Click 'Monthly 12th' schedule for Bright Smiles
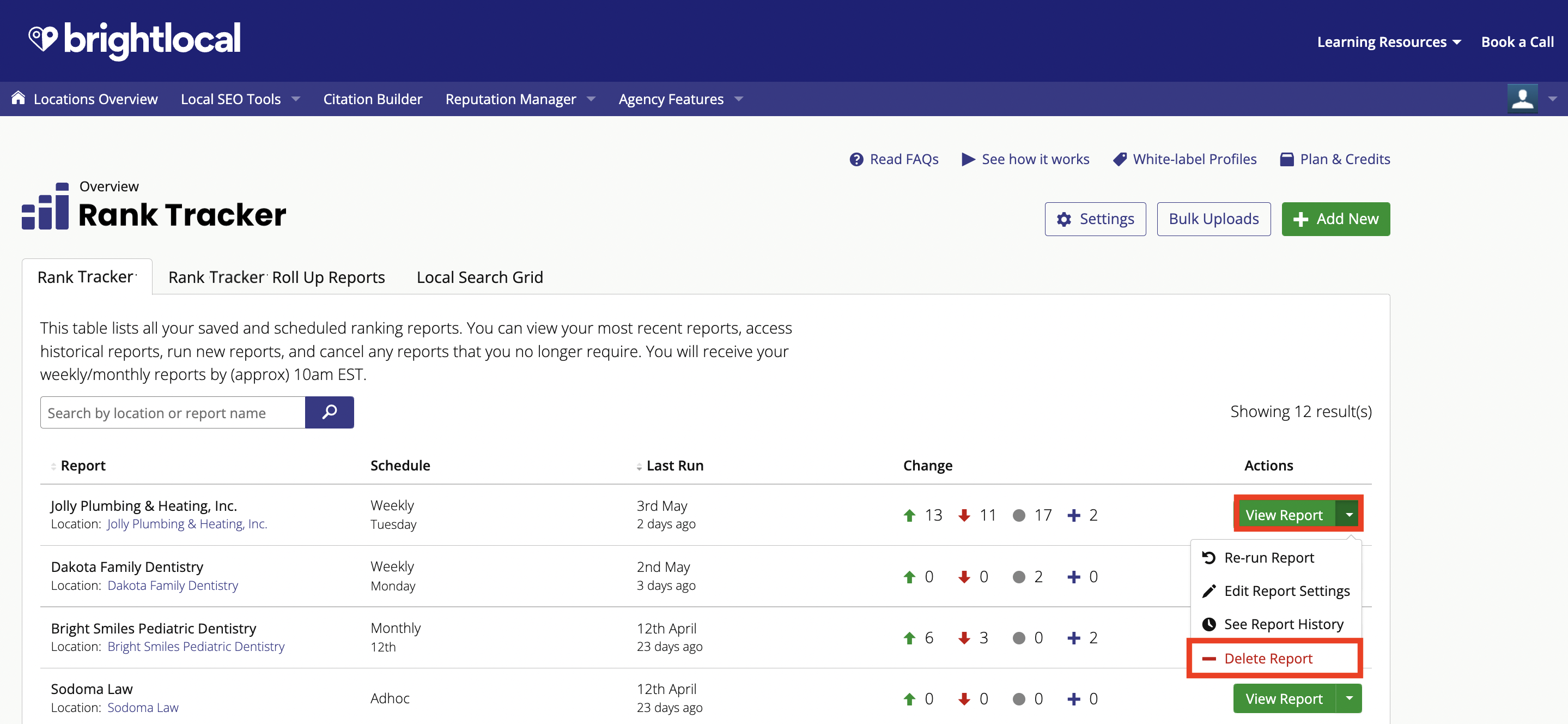This screenshot has height=724, width=1568. tap(396, 637)
